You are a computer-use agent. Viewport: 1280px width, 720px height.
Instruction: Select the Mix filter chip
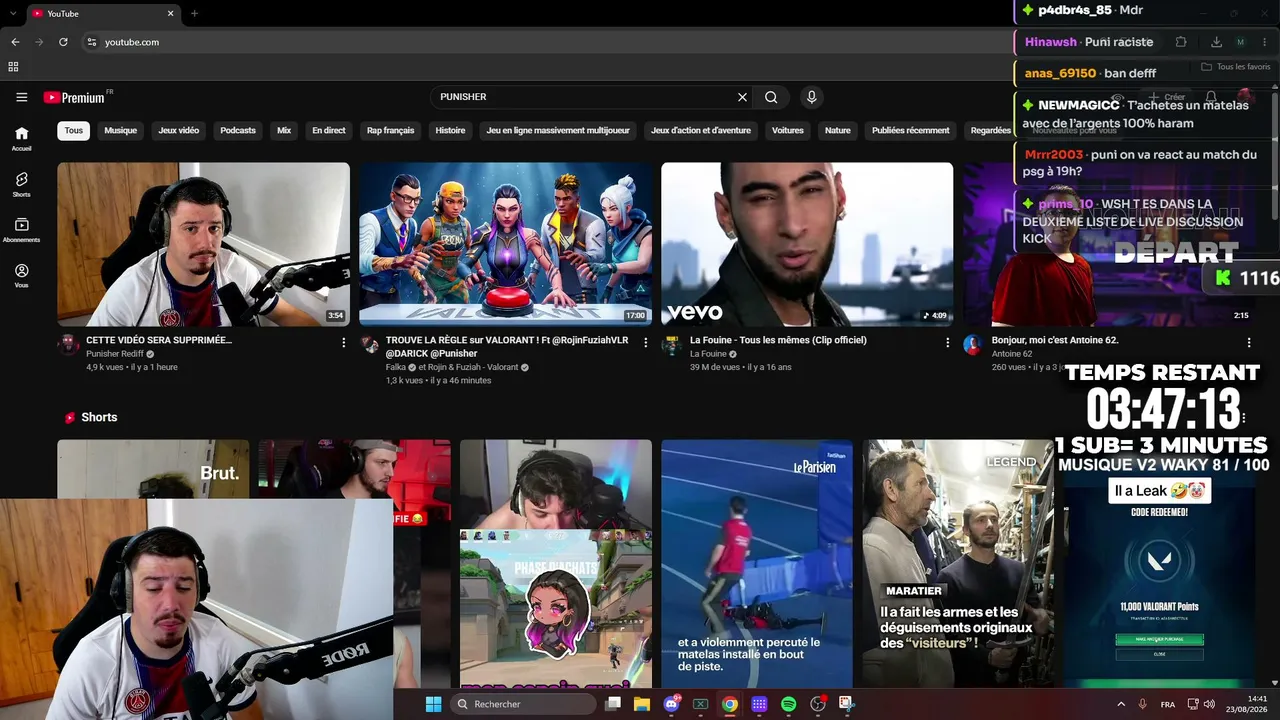[x=284, y=130]
